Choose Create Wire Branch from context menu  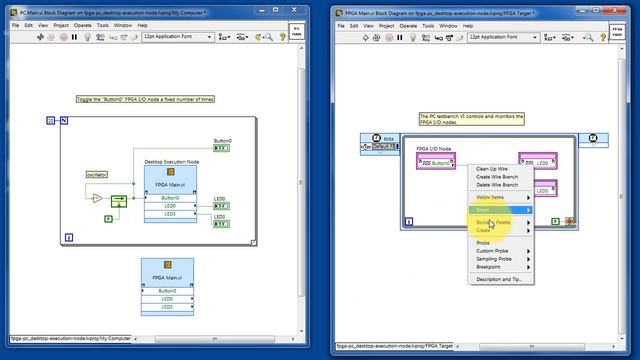click(501, 177)
